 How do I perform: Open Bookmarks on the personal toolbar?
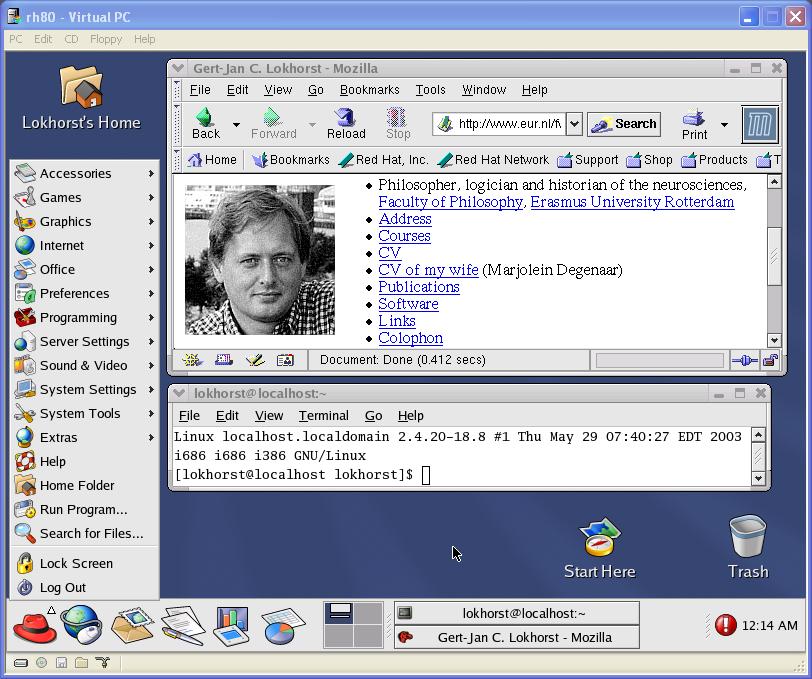coord(291,160)
